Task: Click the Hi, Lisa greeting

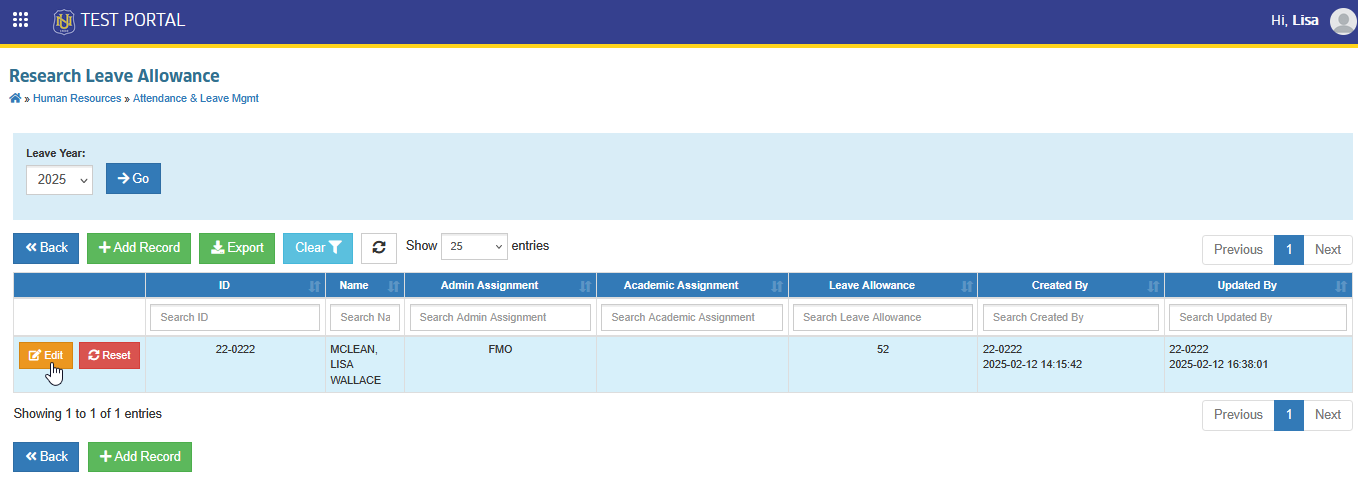Action: [x=1294, y=20]
